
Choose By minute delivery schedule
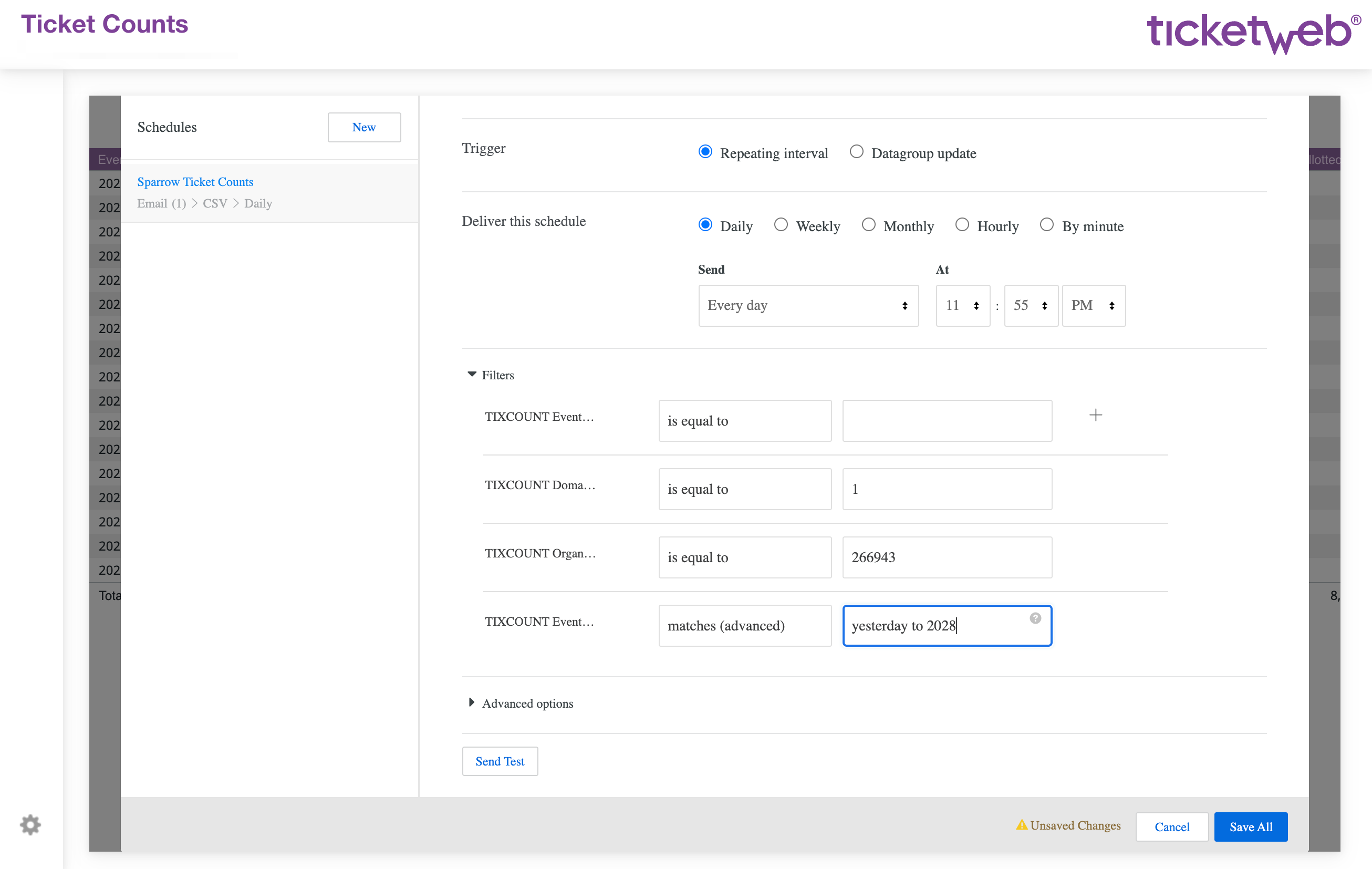tap(1046, 224)
